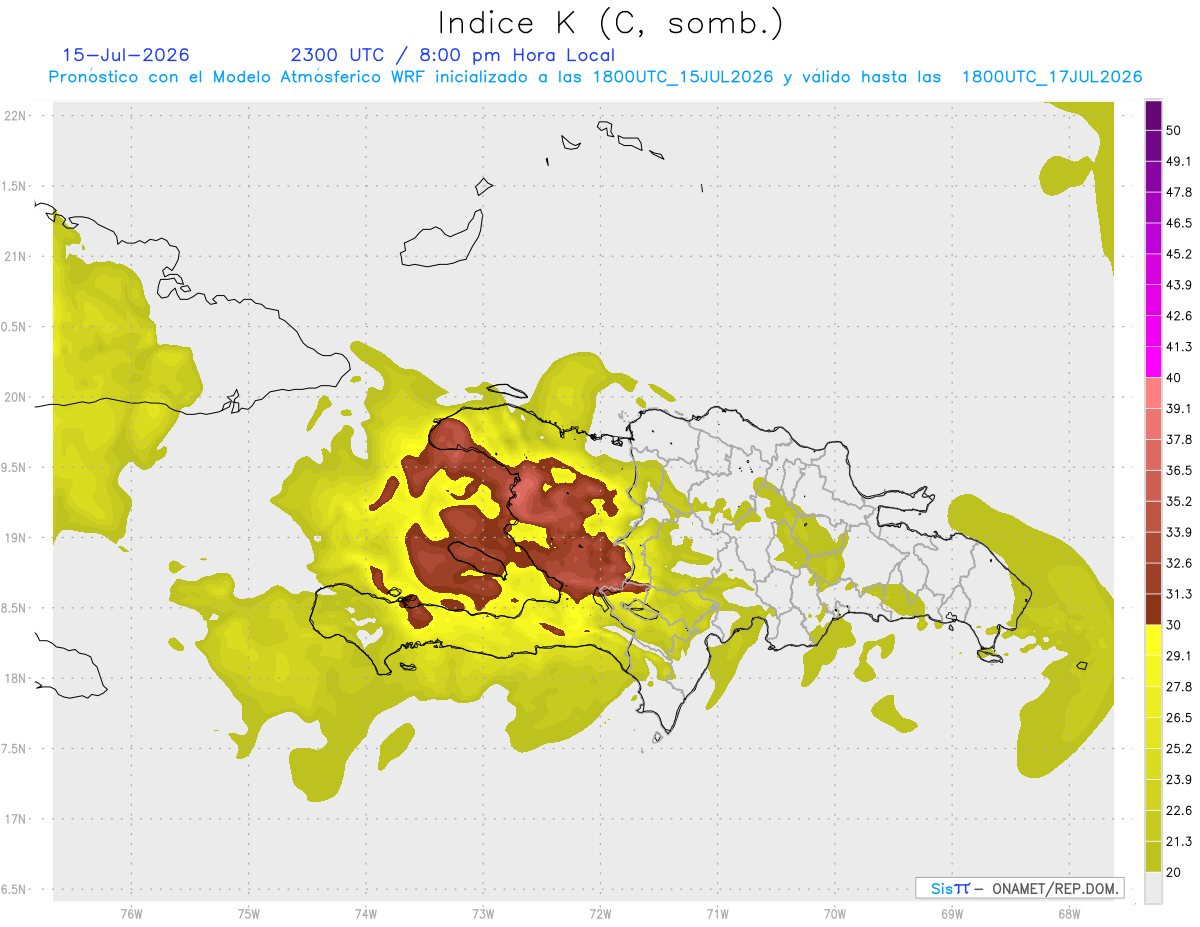Click the '18N' latitude axis label

pyautogui.click(x=15, y=678)
